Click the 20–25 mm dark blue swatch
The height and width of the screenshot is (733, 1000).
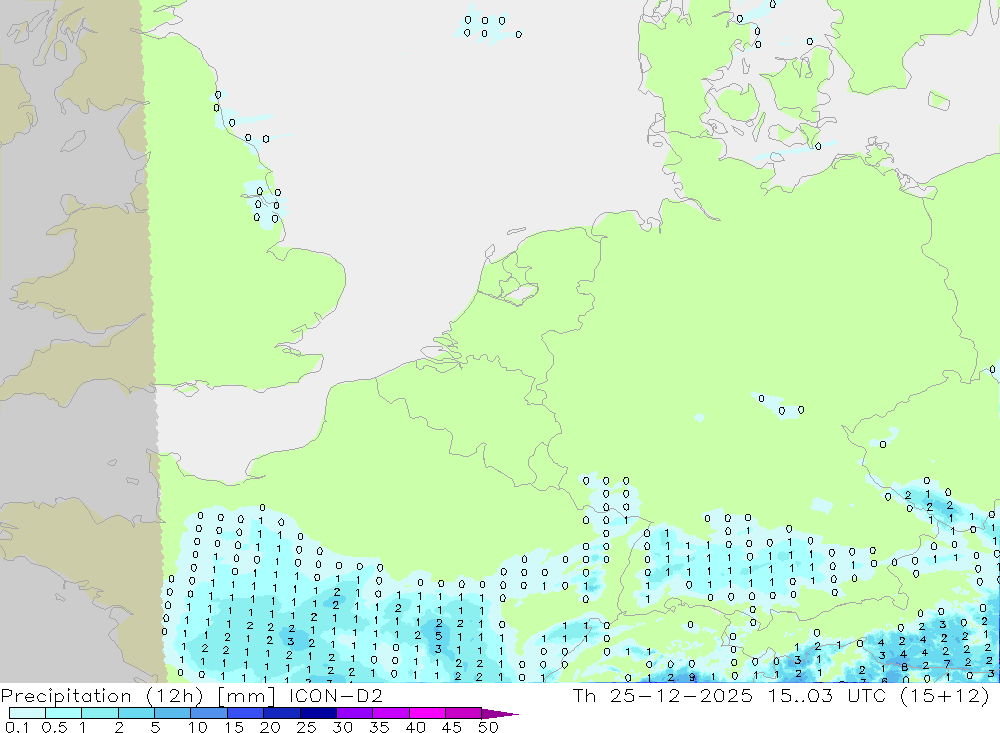point(282,713)
